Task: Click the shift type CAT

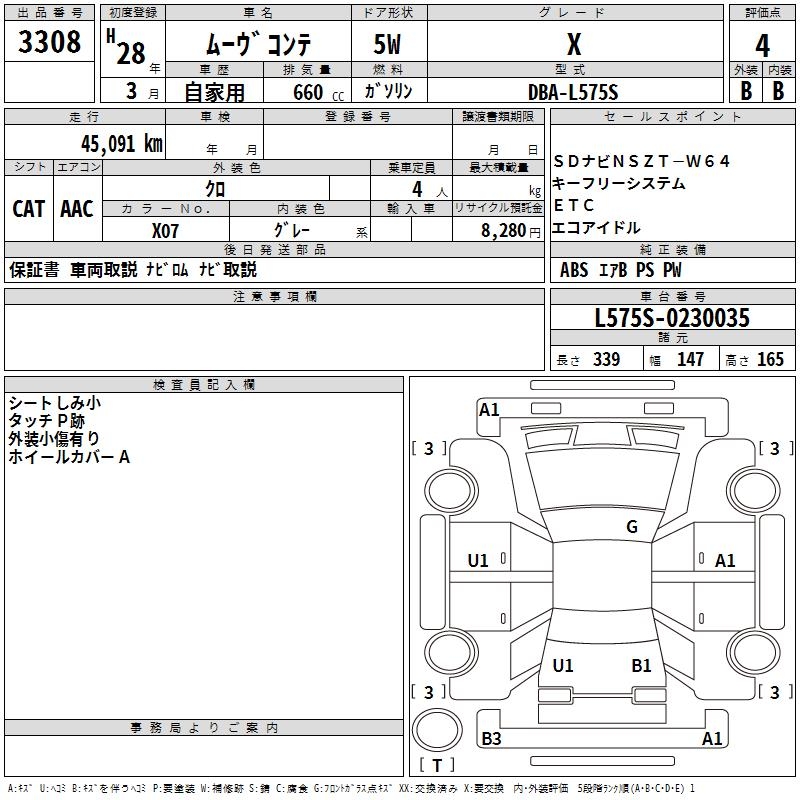Action: pyautogui.click(x=29, y=209)
